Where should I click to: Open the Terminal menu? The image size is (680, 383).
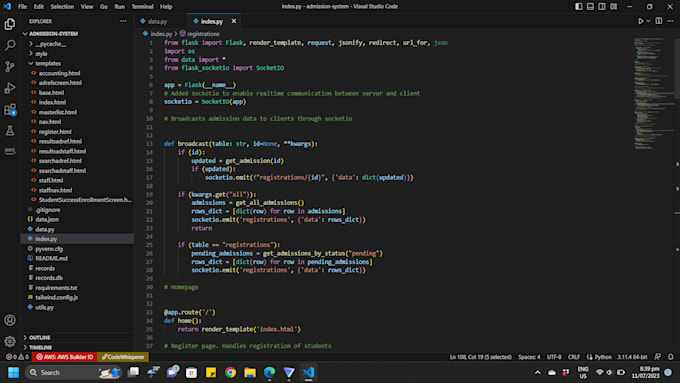[142, 7]
